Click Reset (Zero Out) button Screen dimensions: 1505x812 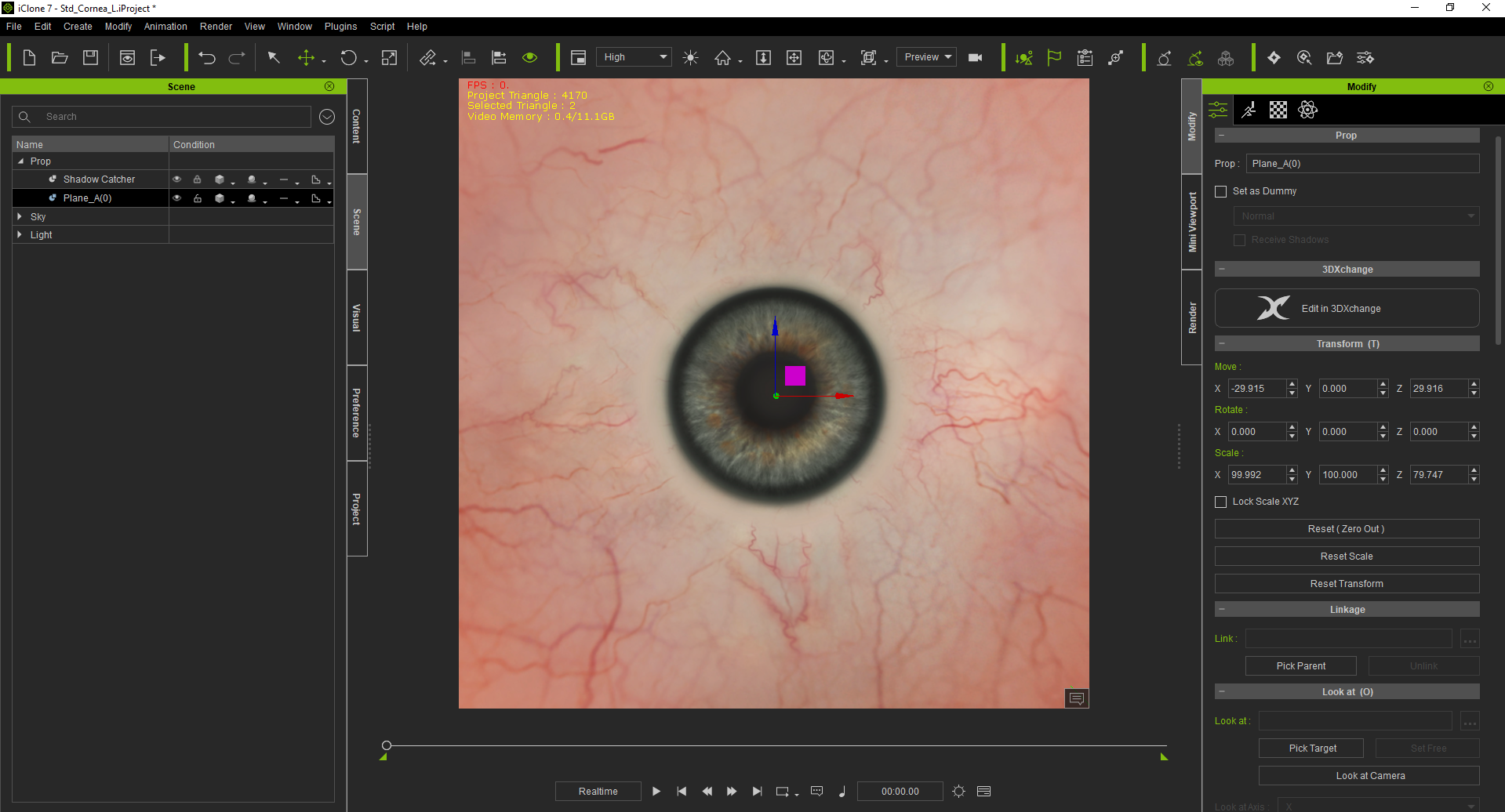[1347, 529]
